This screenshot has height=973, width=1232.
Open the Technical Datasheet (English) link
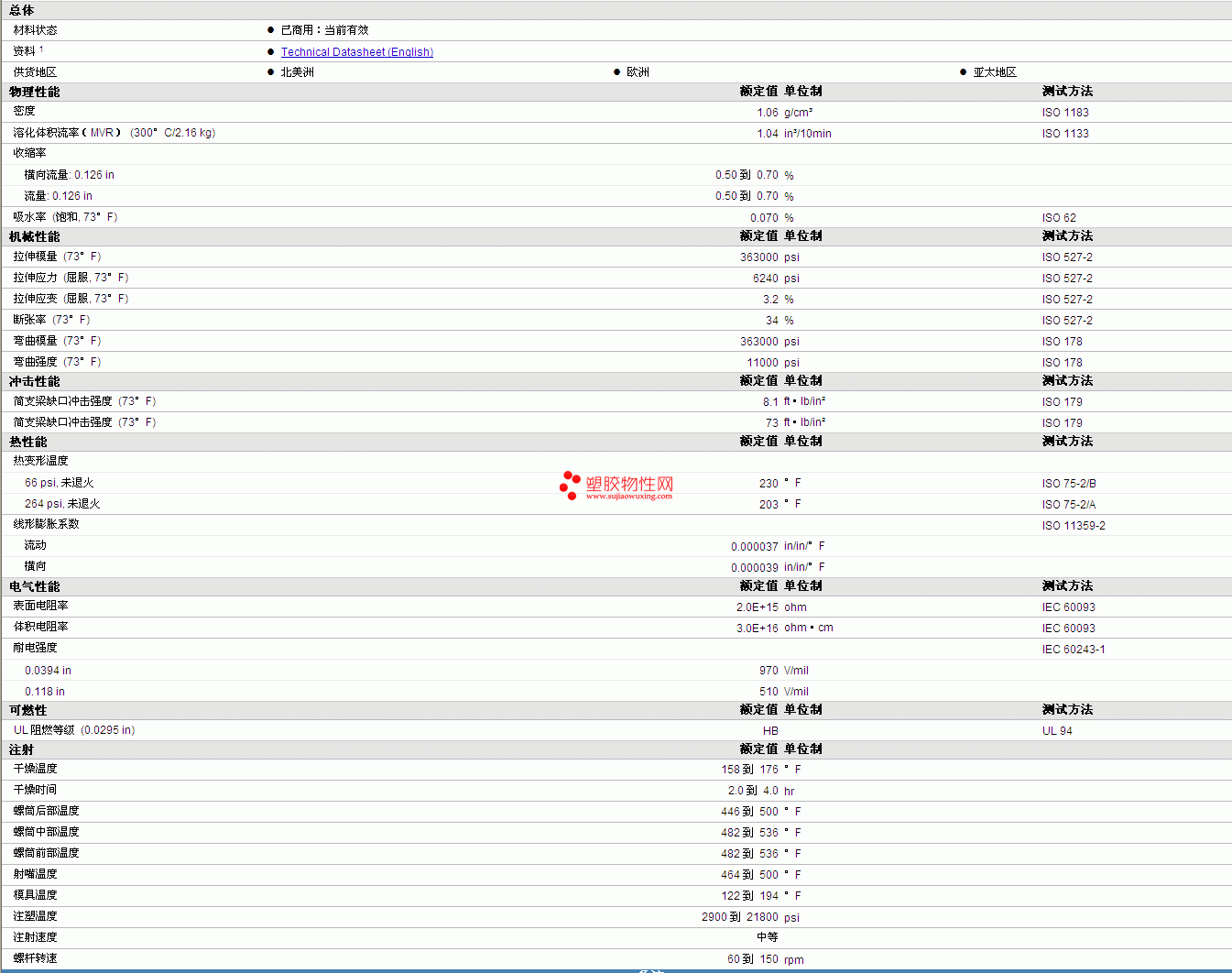[356, 52]
